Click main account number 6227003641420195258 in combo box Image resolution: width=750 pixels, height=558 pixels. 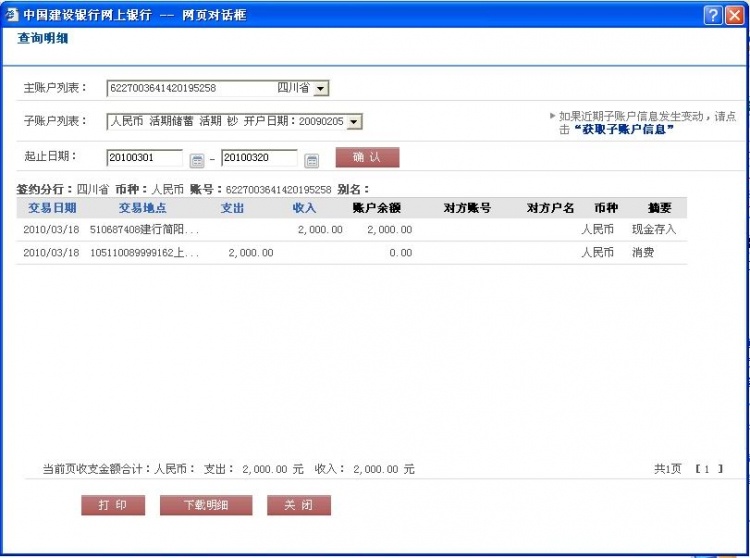tap(163, 88)
